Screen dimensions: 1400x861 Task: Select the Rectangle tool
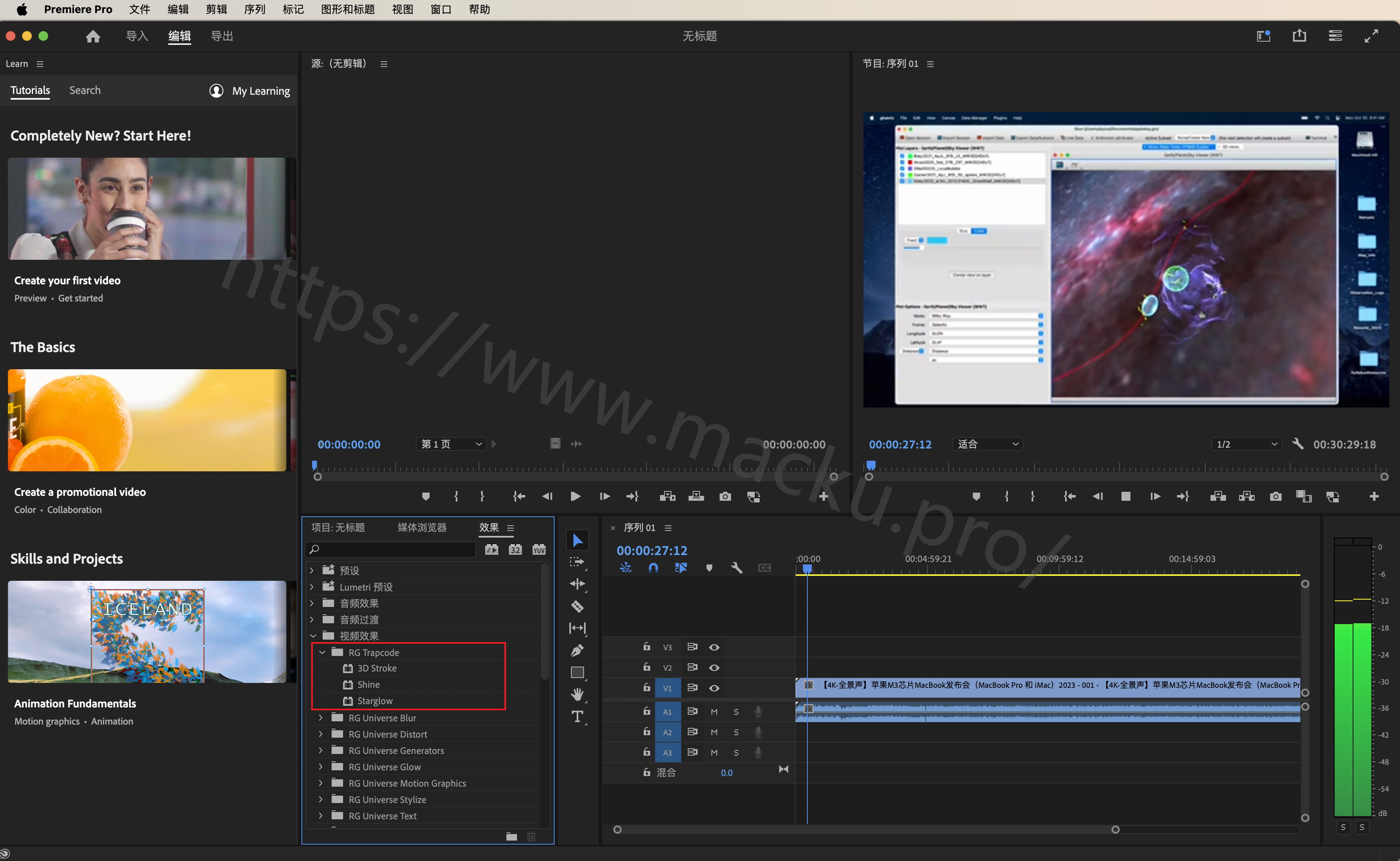pyautogui.click(x=577, y=673)
